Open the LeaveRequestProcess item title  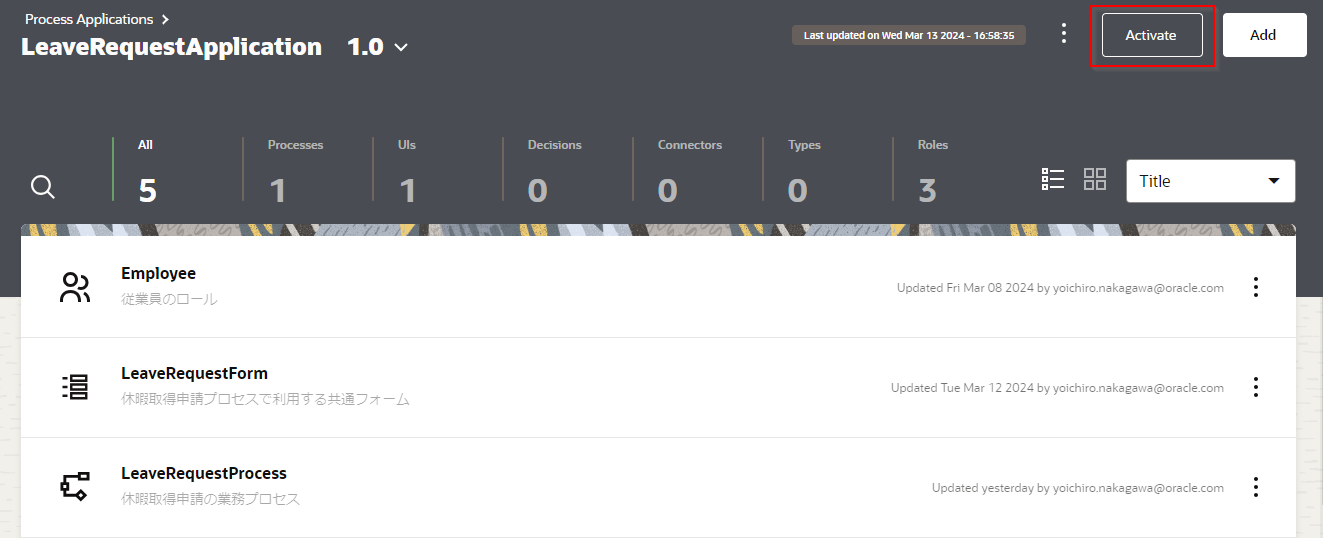(204, 473)
